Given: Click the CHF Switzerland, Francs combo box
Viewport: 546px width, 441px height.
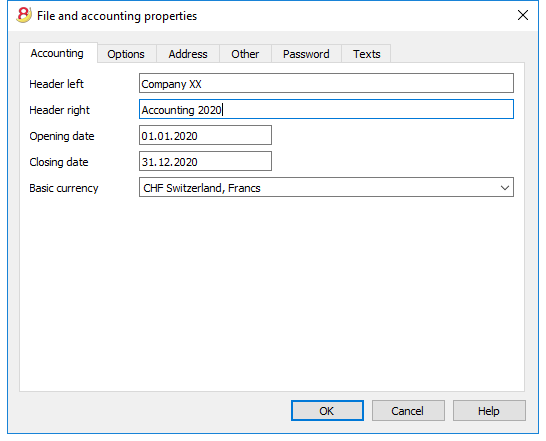Looking at the screenshot, I should [326, 187].
